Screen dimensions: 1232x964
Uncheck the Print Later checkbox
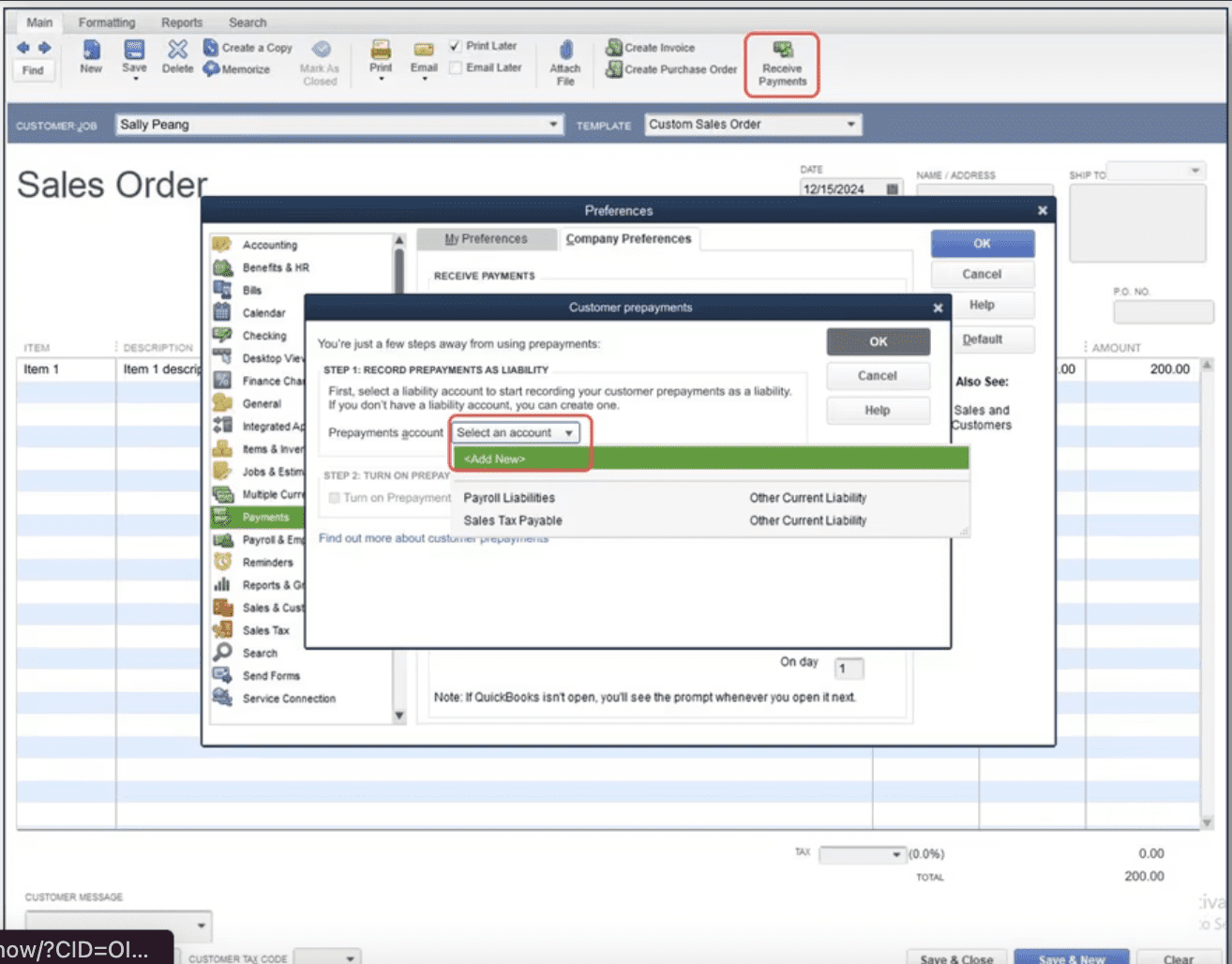tap(456, 46)
